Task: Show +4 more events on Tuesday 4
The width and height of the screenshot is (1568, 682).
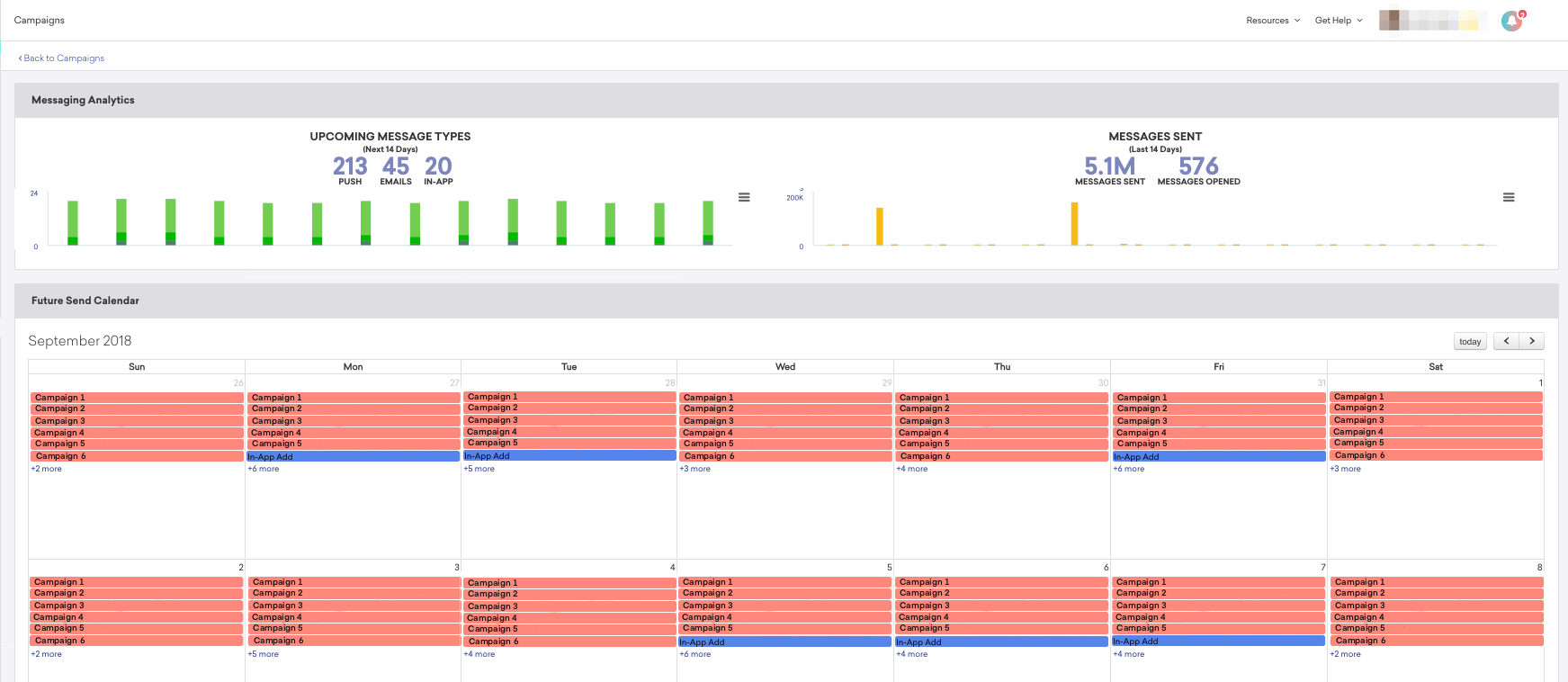Action: pos(479,654)
